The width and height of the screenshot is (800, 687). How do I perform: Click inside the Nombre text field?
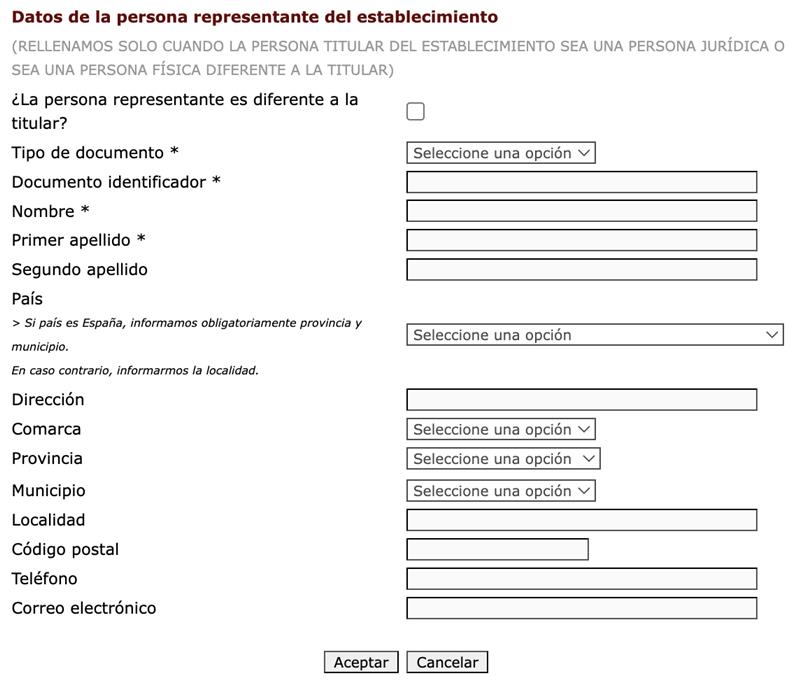pyautogui.click(x=583, y=211)
